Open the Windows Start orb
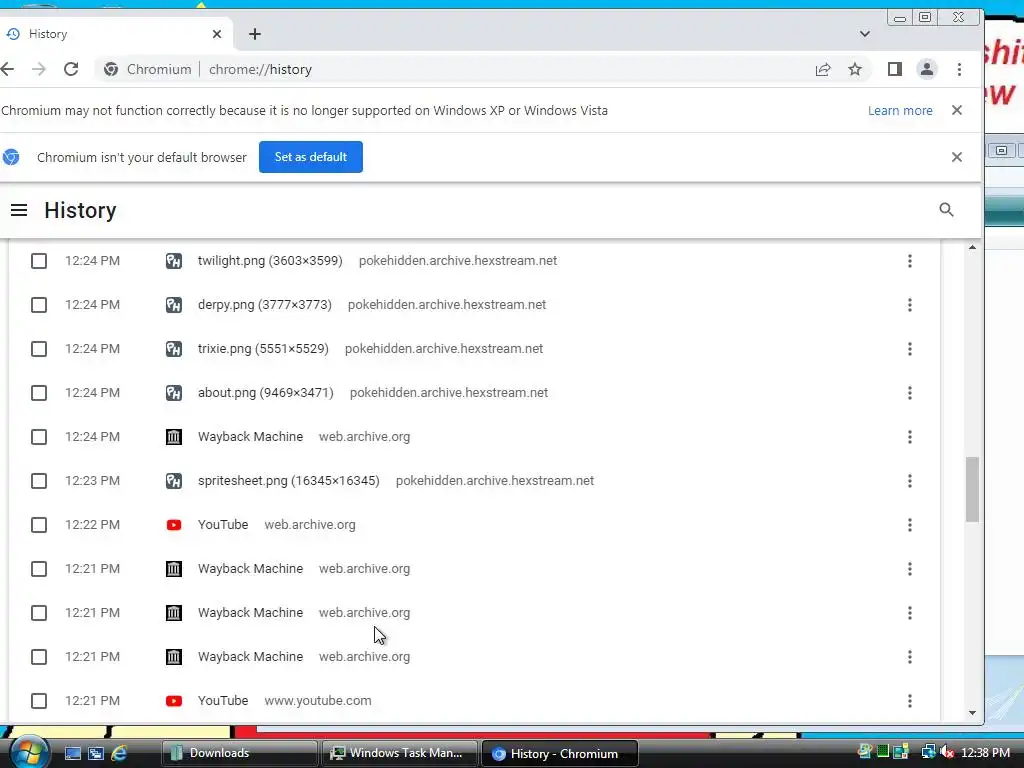Viewport: 1024px width, 768px height. pyautogui.click(x=28, y=752)
